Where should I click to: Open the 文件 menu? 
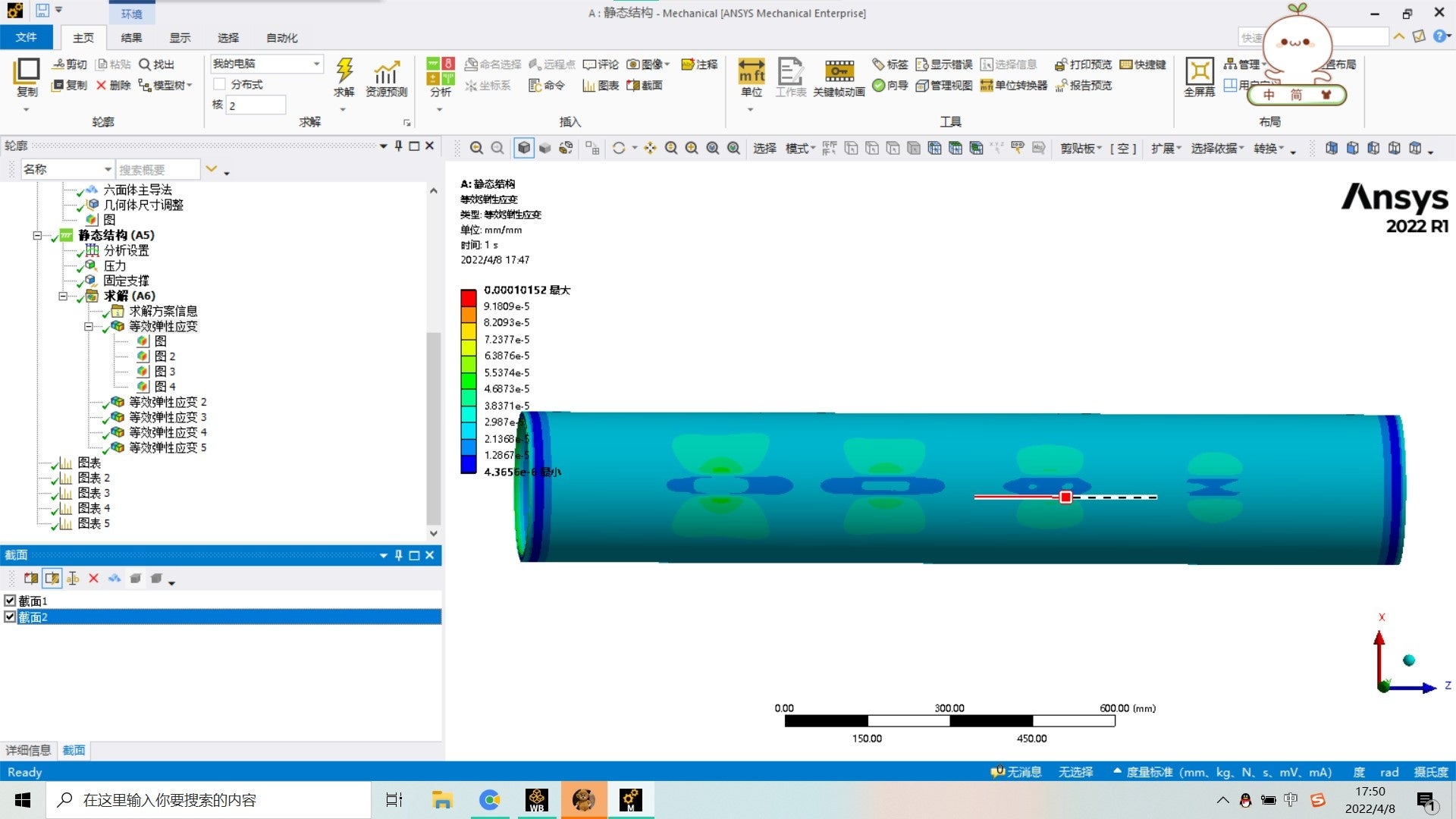point(27,37)
